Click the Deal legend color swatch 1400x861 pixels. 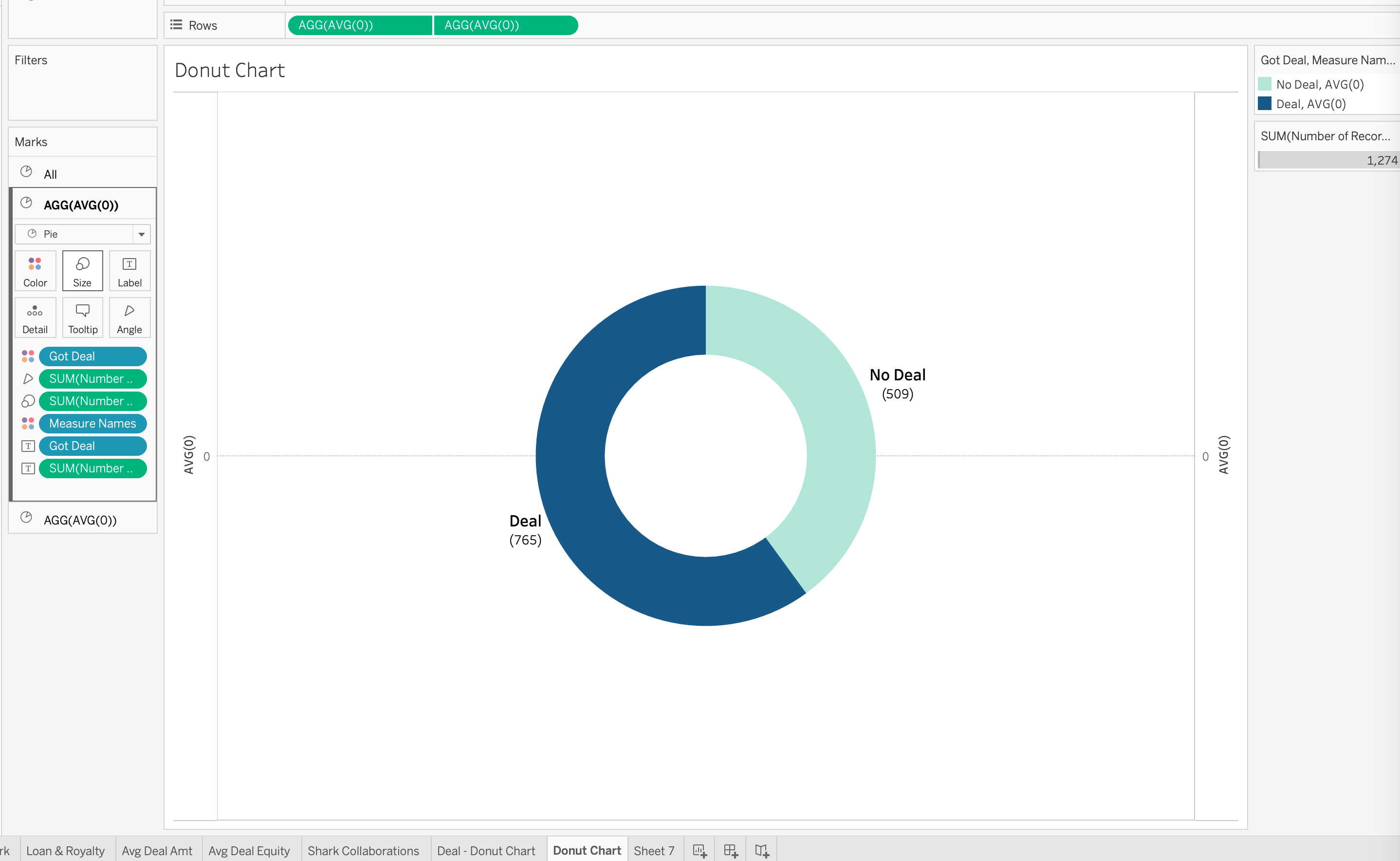1265,104
